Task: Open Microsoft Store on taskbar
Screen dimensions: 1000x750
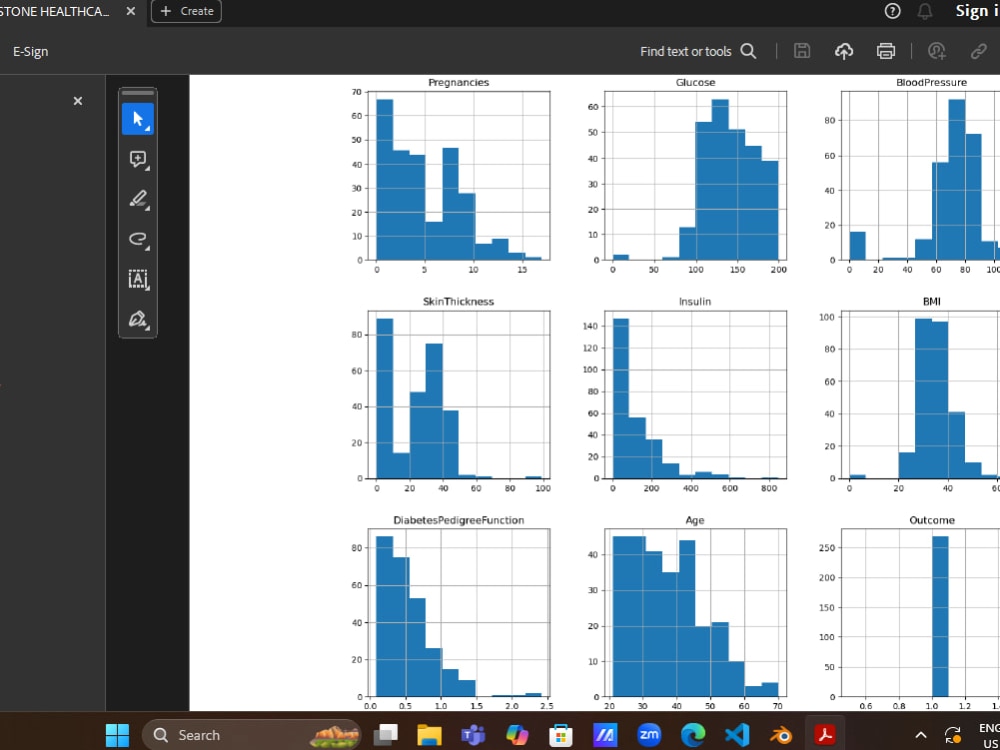Action: [561, 735]
